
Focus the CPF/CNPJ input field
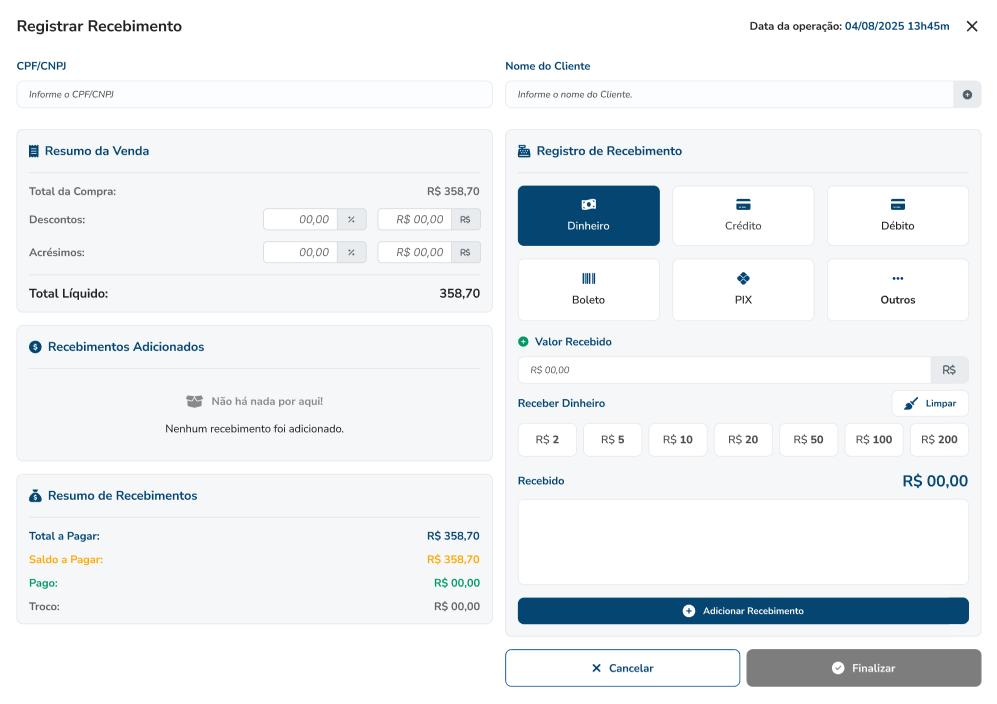(254, 95)
